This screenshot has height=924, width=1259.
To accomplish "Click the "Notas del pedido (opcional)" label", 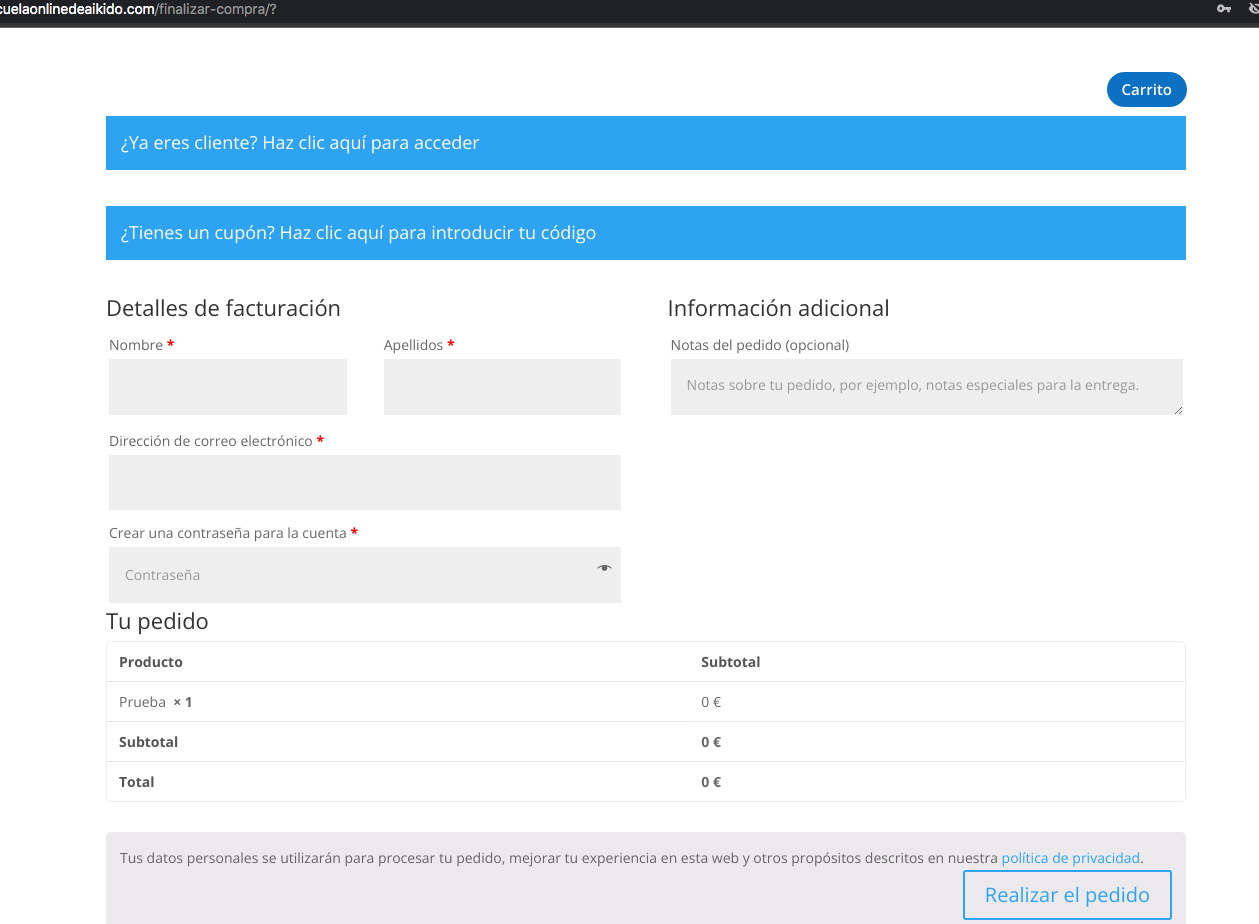I will [x=760, y=345].
